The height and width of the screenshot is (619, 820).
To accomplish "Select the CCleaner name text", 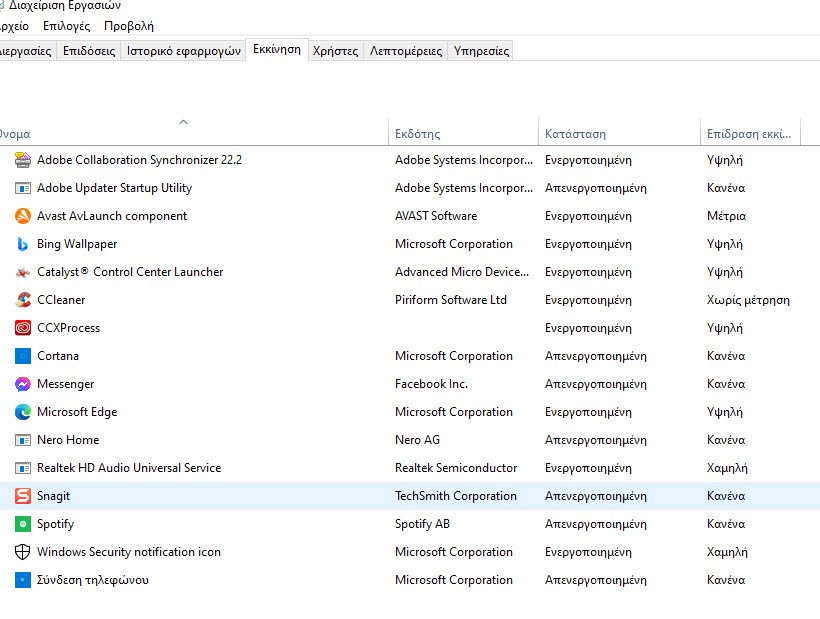I will 61,300.
